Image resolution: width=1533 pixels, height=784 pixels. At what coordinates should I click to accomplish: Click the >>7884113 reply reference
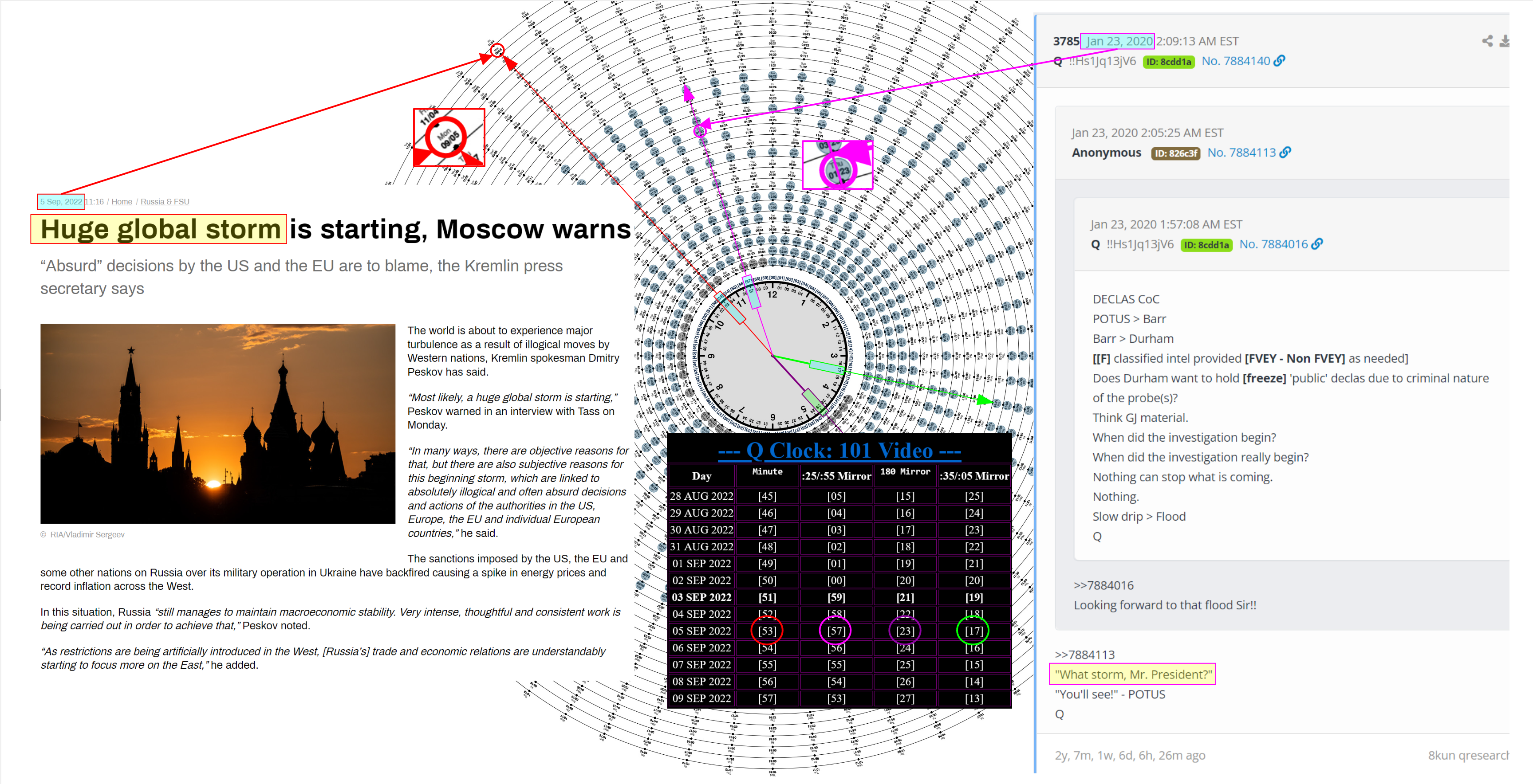1084,655
